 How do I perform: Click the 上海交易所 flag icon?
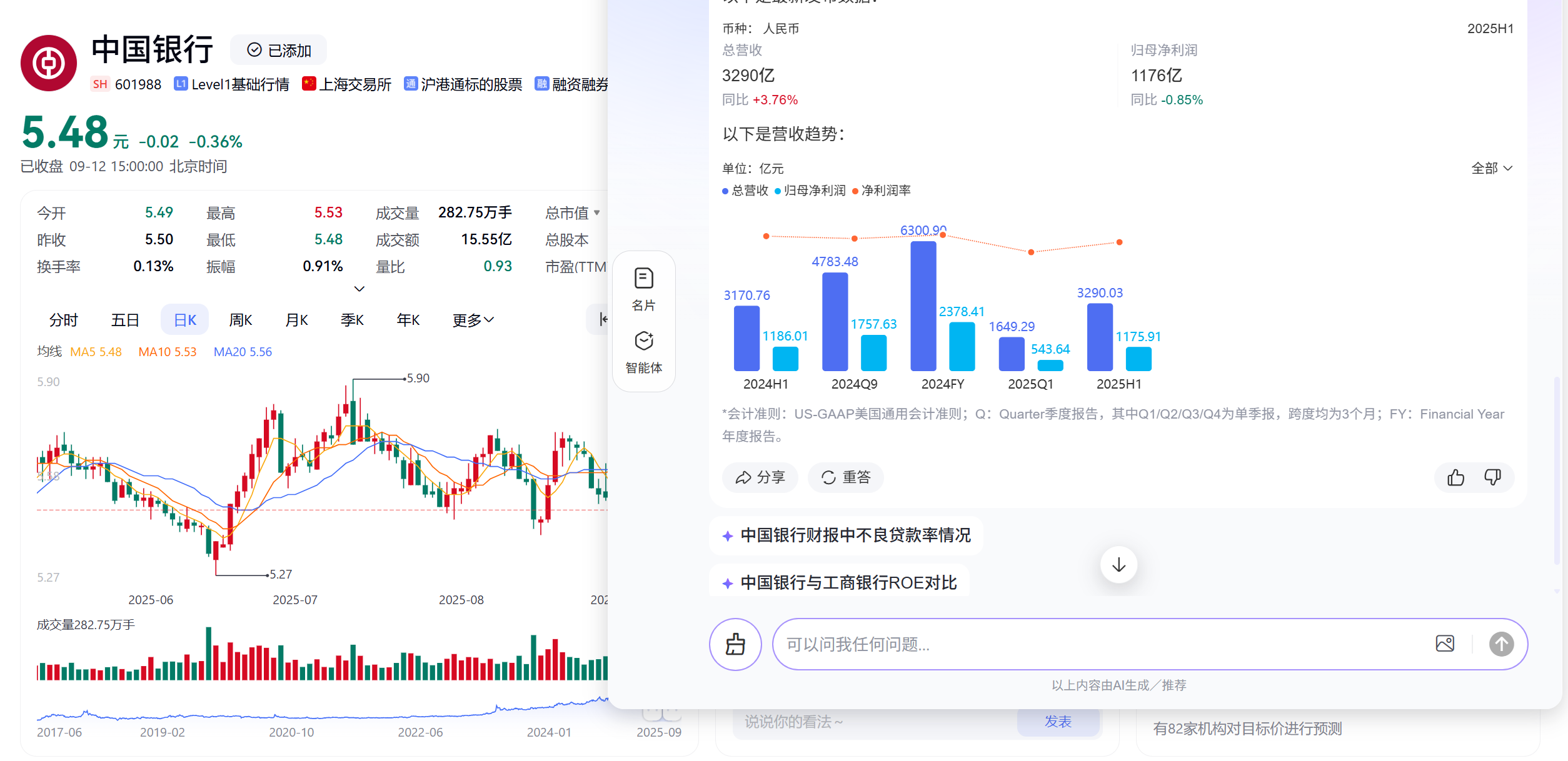(309, 84)
